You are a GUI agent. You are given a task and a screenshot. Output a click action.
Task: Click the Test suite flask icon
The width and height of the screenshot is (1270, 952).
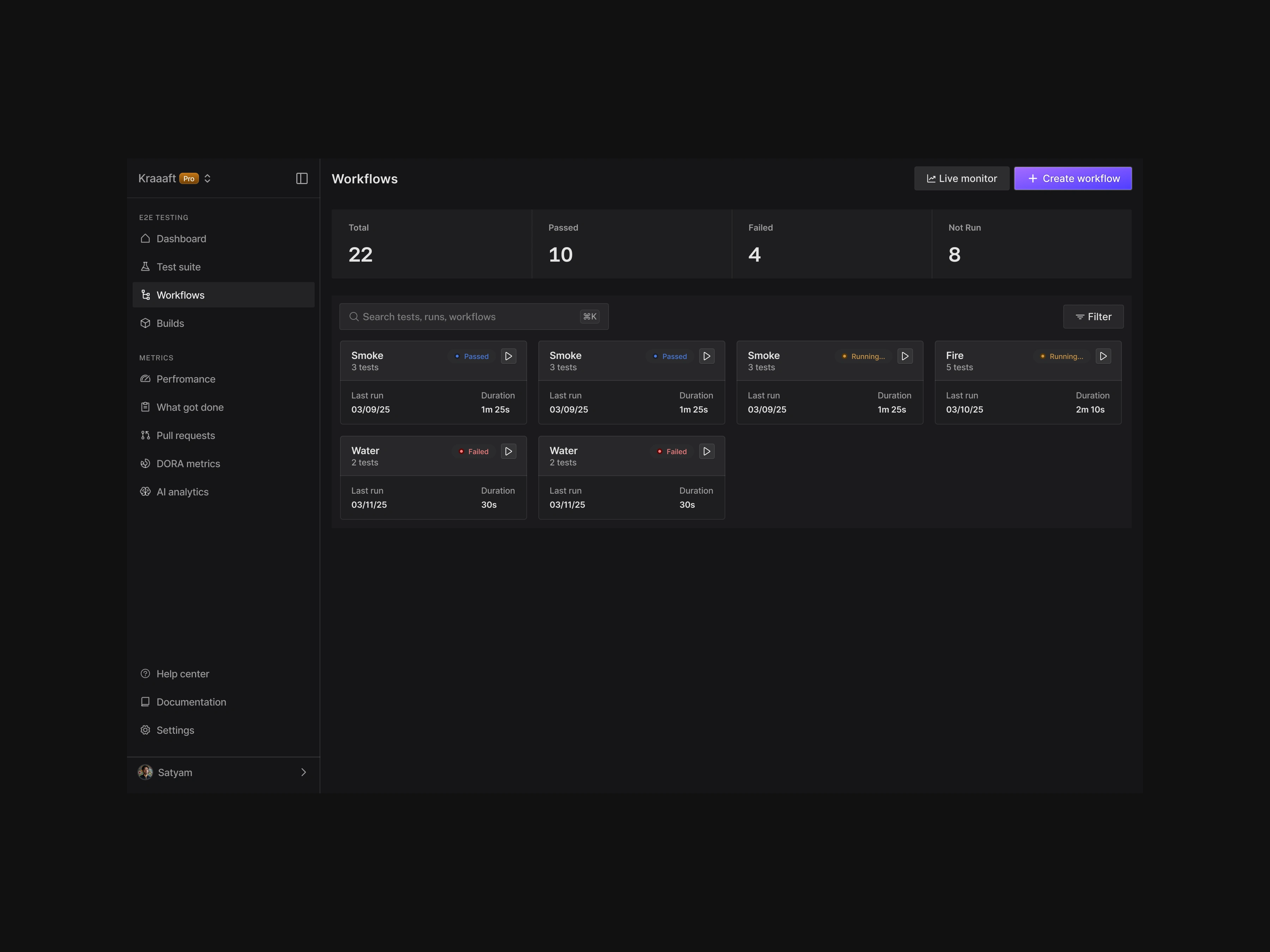click(145, 267)
